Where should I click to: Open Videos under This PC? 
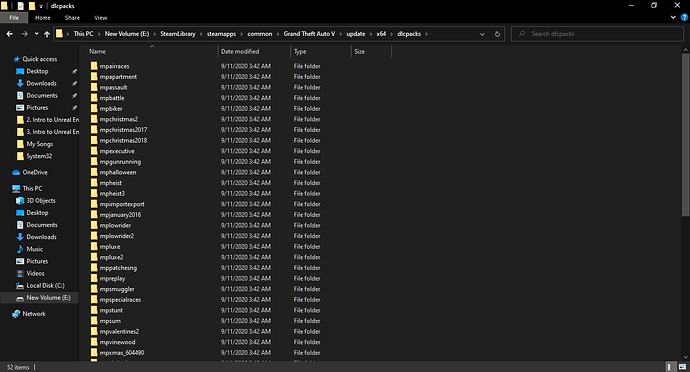click(x=35, y=273)
